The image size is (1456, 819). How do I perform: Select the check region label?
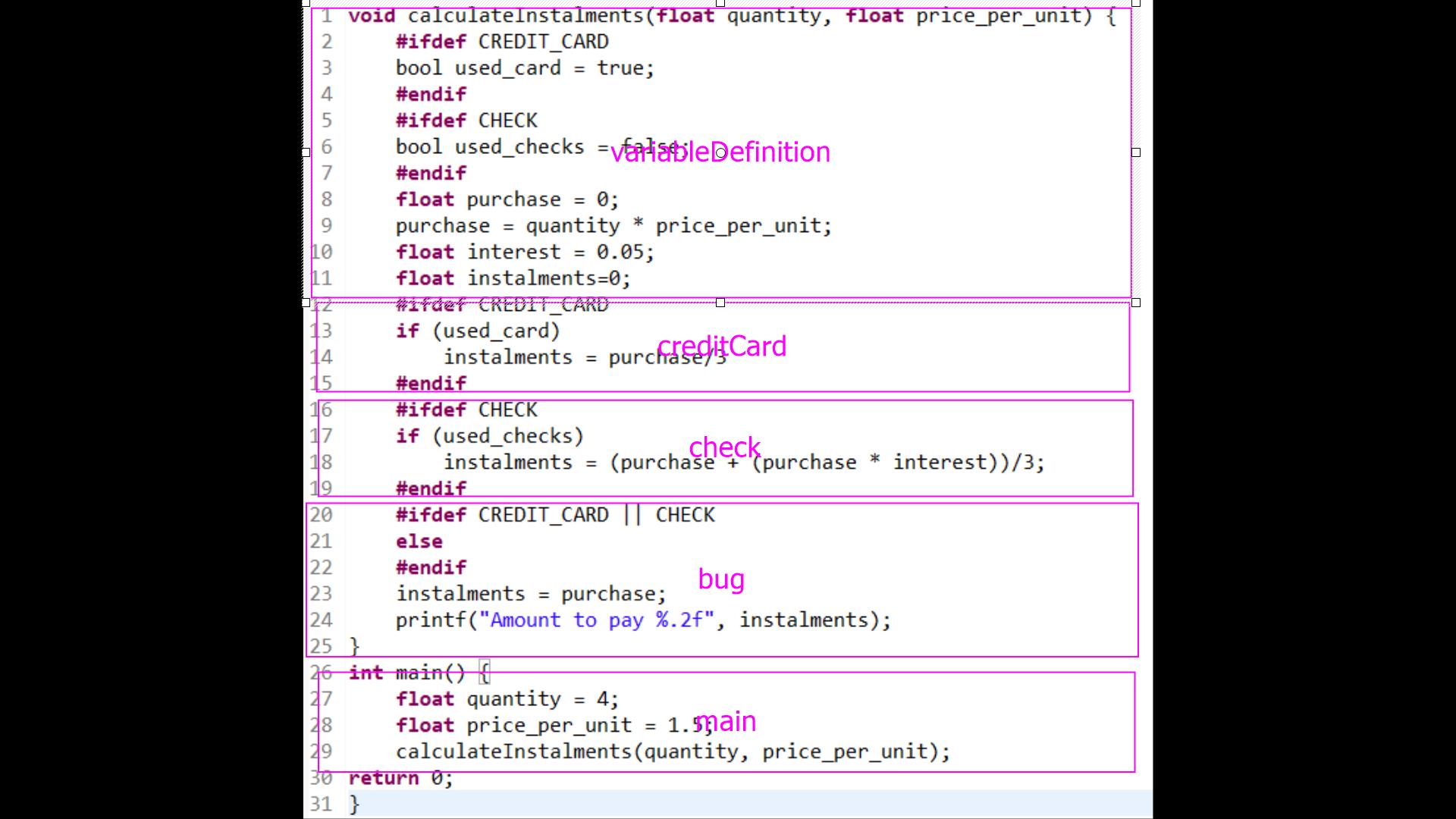tap(724, 447)
